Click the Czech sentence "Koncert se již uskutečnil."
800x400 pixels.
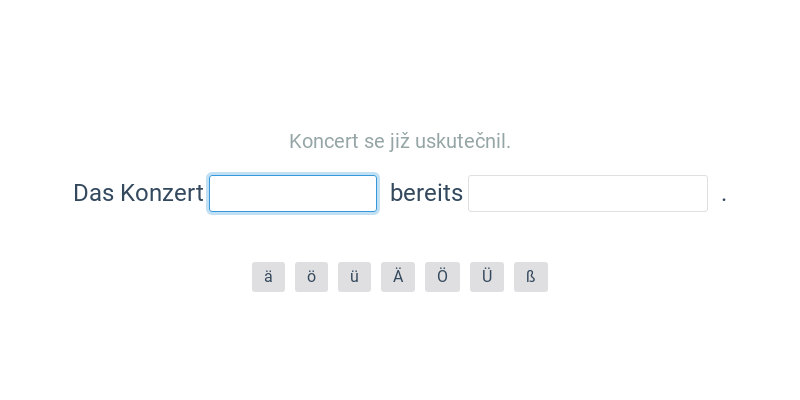[x=400, y=141]
